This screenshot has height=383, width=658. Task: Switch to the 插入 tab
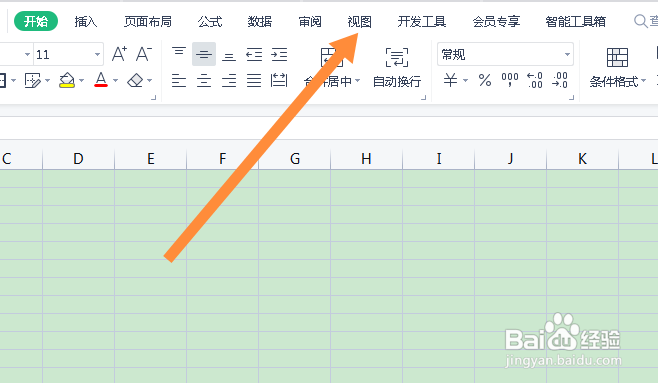click(x=86, y=21)
